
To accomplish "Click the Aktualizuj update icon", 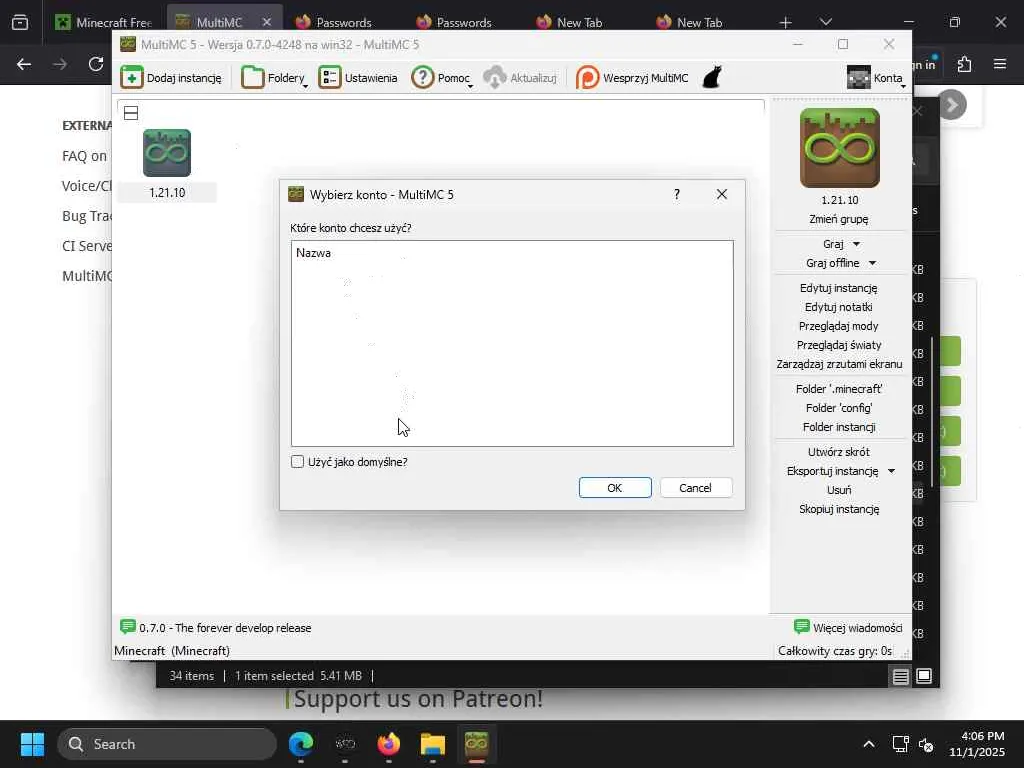I will tap(494, 78).
